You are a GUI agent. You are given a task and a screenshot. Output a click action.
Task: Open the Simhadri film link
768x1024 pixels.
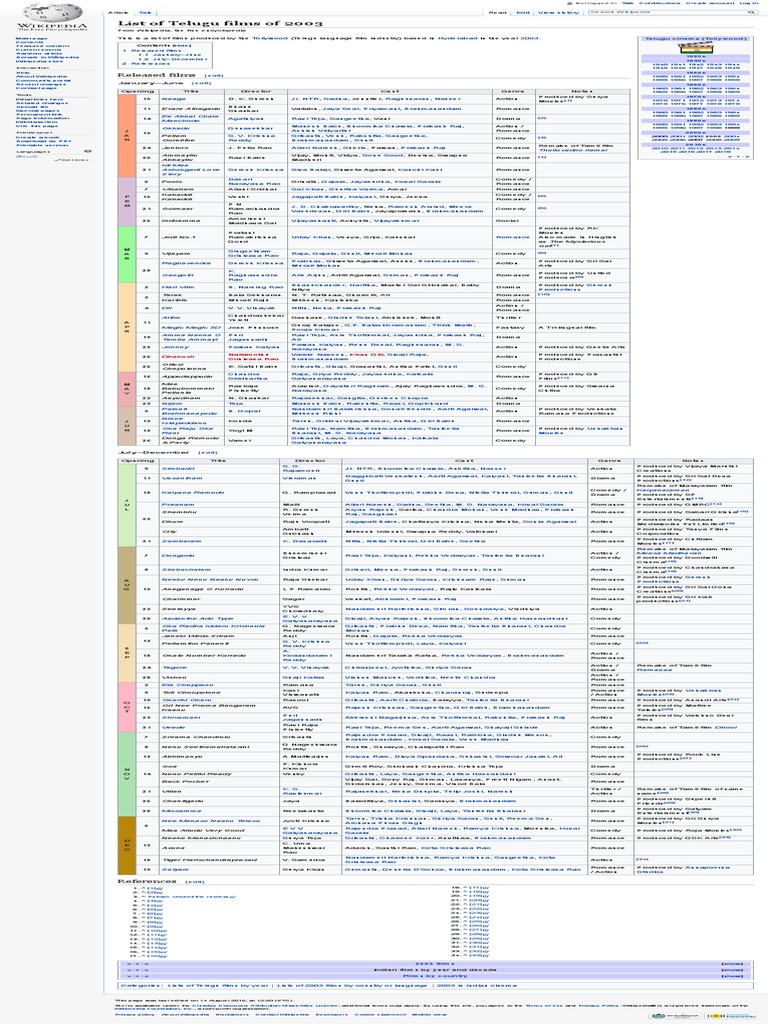pyautogui.click(x=178, y=468)
